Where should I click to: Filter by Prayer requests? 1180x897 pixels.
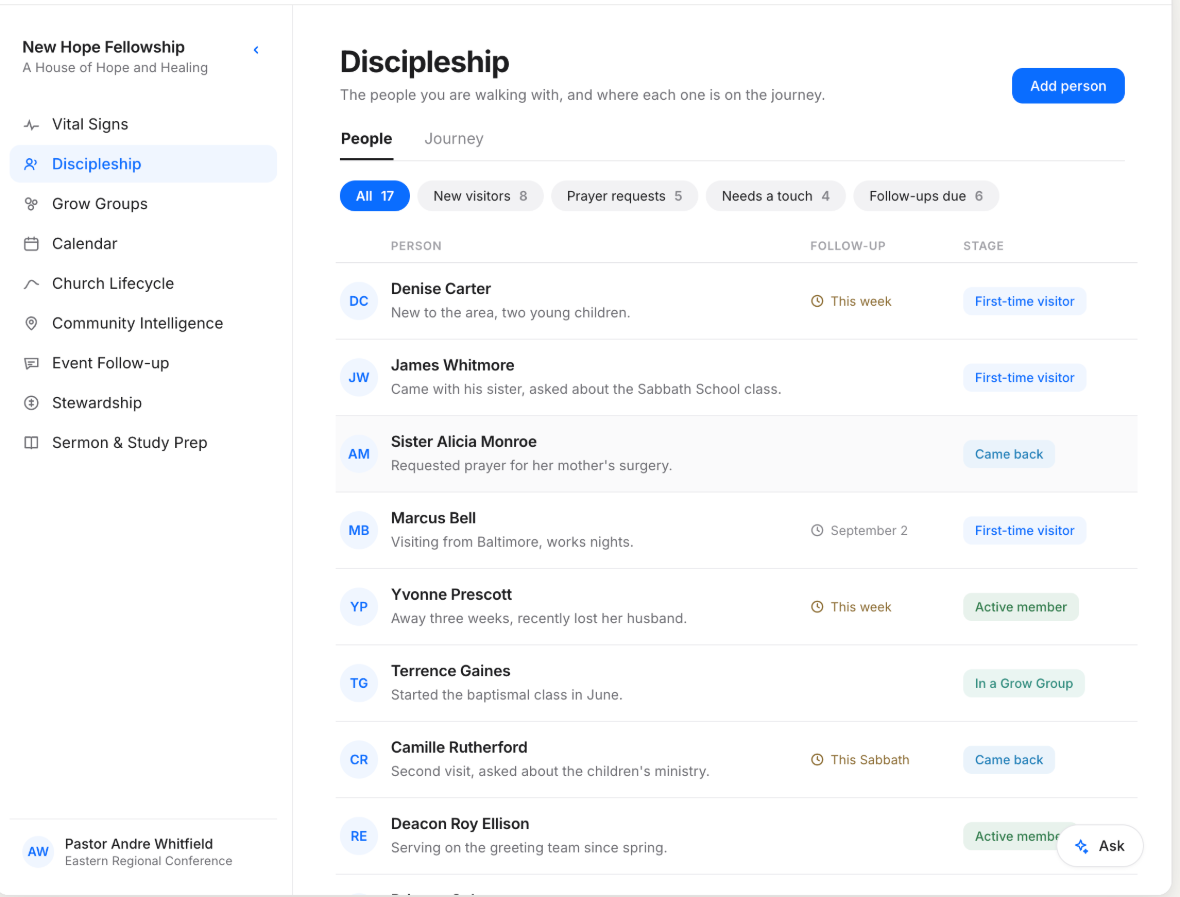(624, 196)
